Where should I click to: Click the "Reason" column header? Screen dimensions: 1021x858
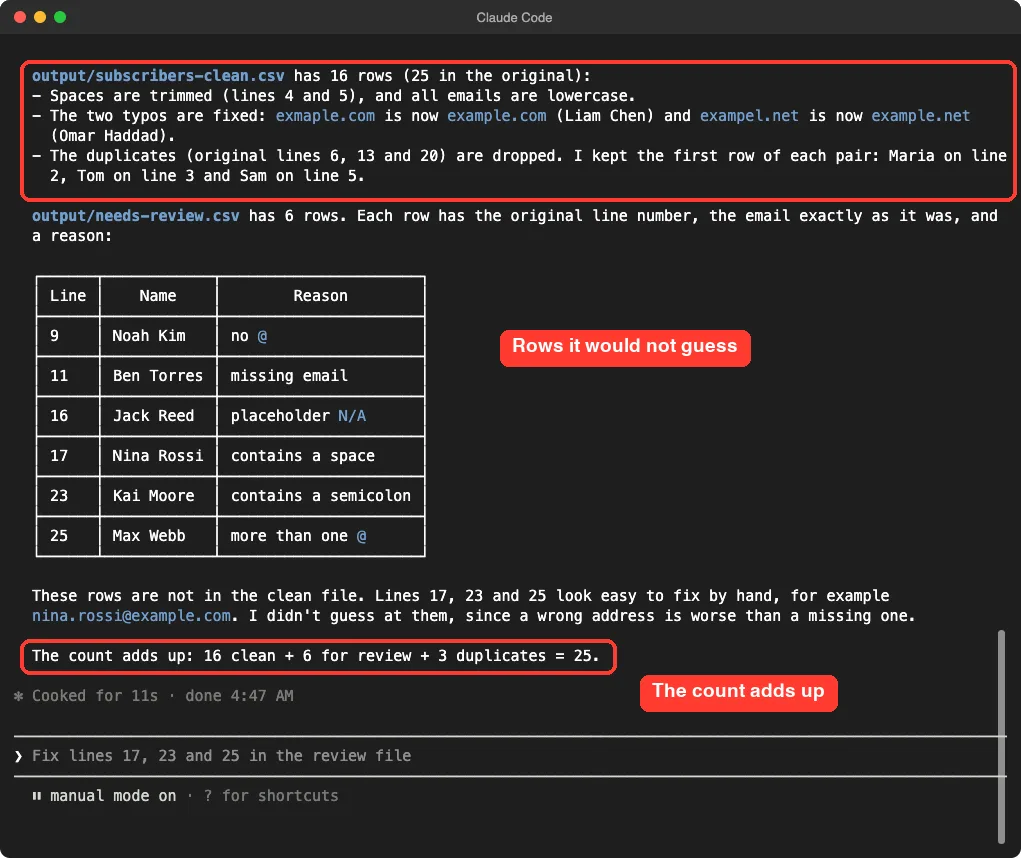320,296
